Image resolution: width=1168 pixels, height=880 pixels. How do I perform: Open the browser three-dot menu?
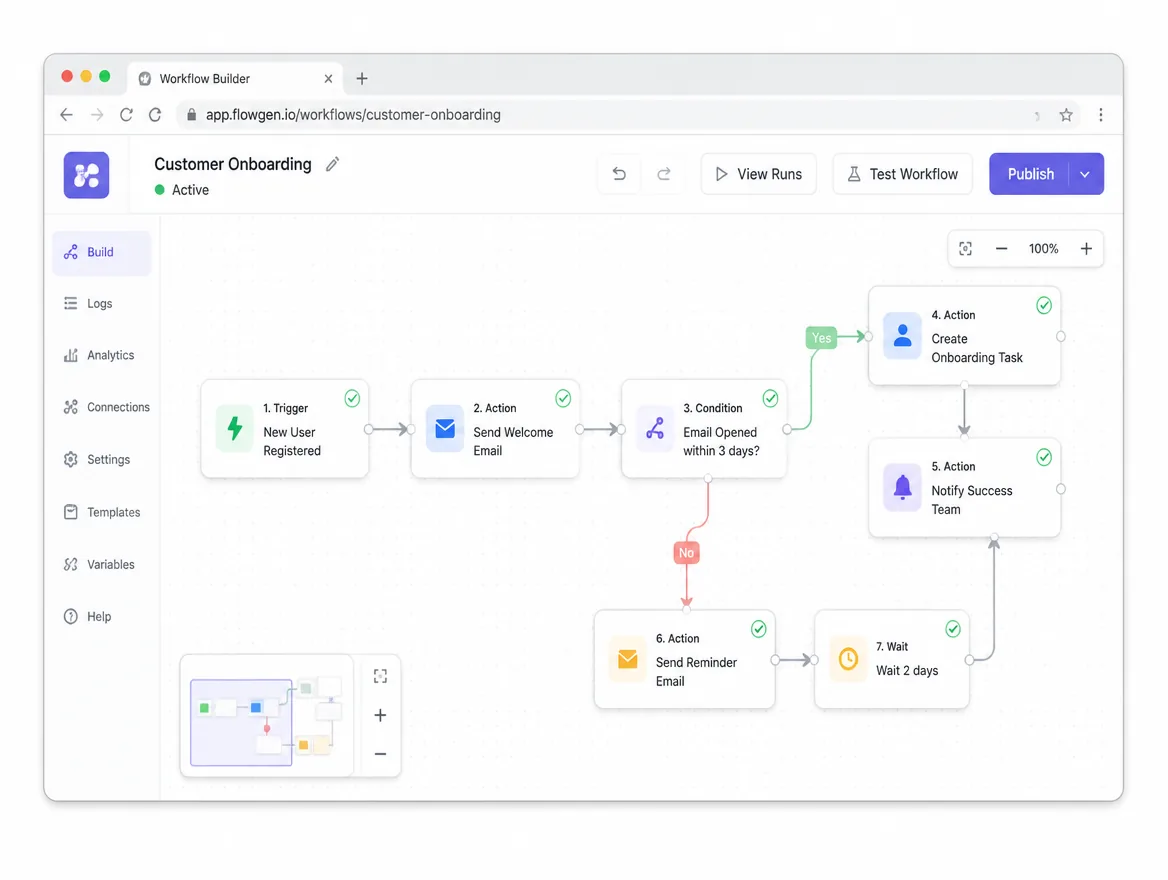tap(1100, 115)
